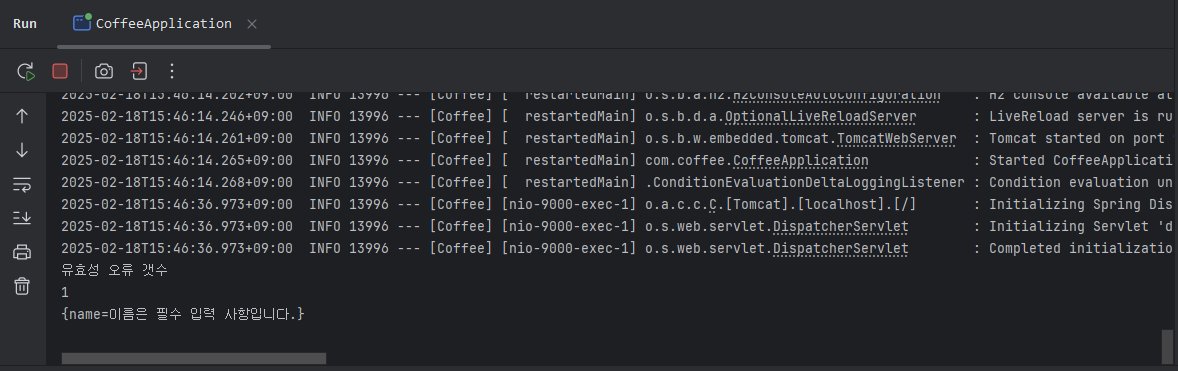The height and width of the screenshot is (371, 1178).
Task: Rerun CoffeeApplication with the rerun icon
Action: [x=26, y=71]
